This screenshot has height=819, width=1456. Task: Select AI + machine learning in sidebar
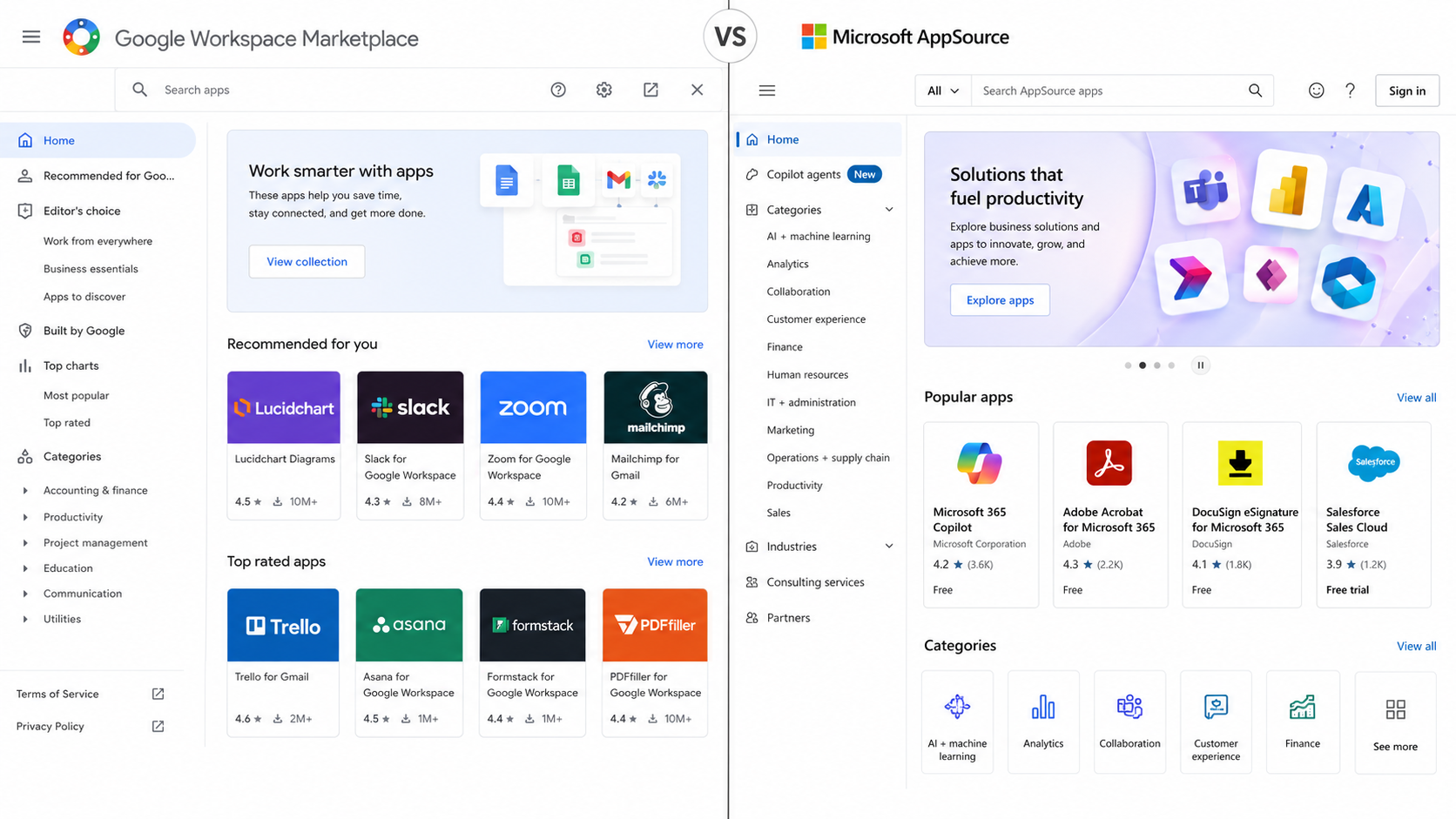[x=819, y=237]
